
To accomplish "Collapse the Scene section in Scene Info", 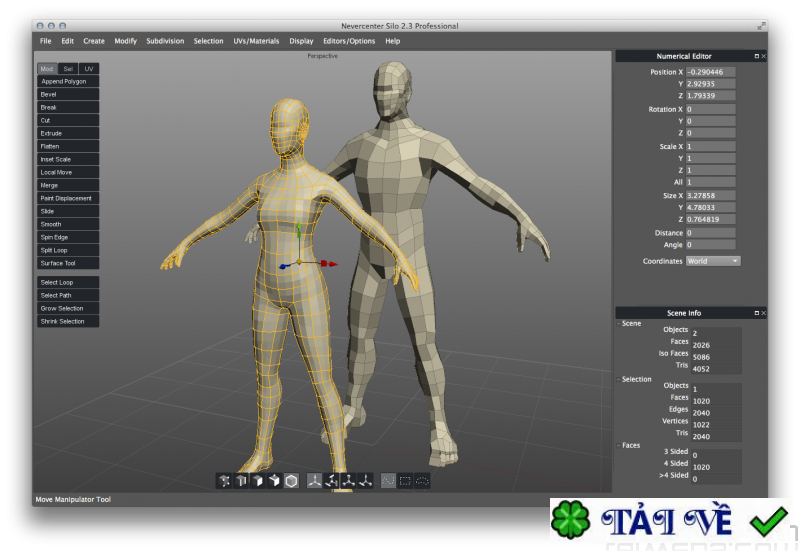I will (x=619, y=324).
